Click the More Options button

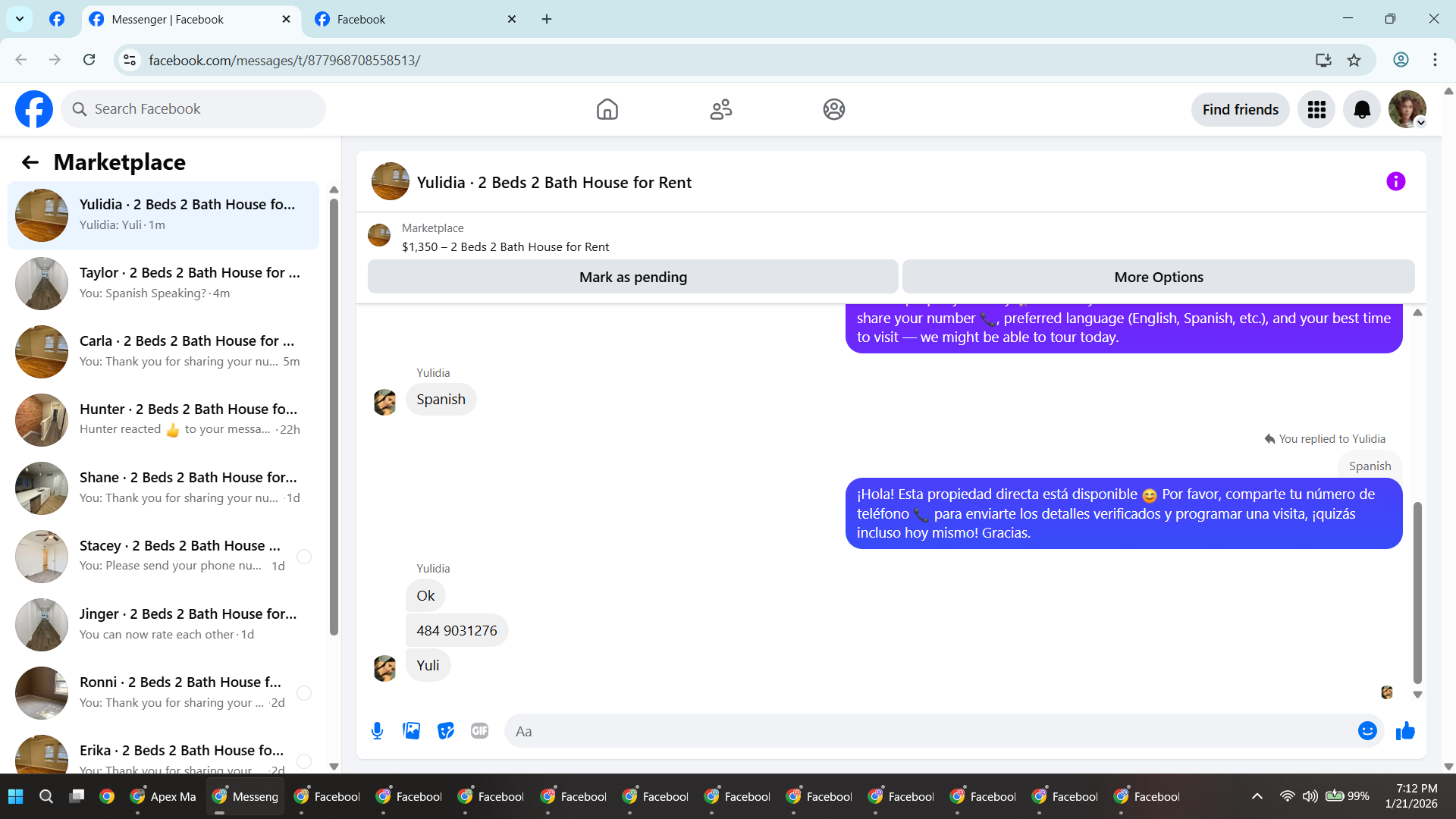1158,278
